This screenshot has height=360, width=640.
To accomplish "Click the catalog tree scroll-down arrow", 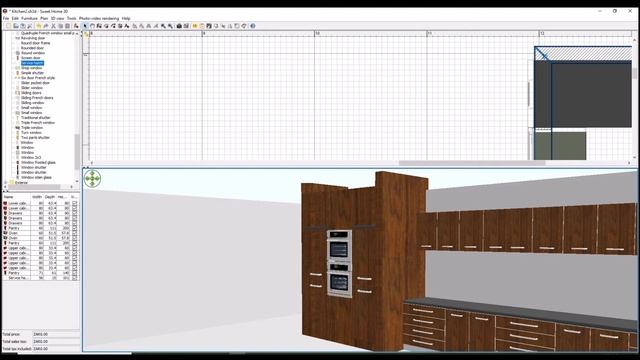I will tap(77, 181).
